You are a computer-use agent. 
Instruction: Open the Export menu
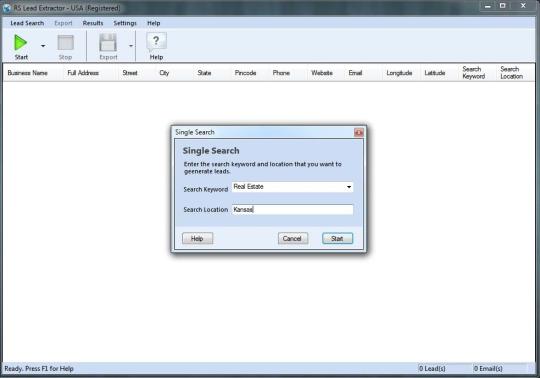[63, 23]
